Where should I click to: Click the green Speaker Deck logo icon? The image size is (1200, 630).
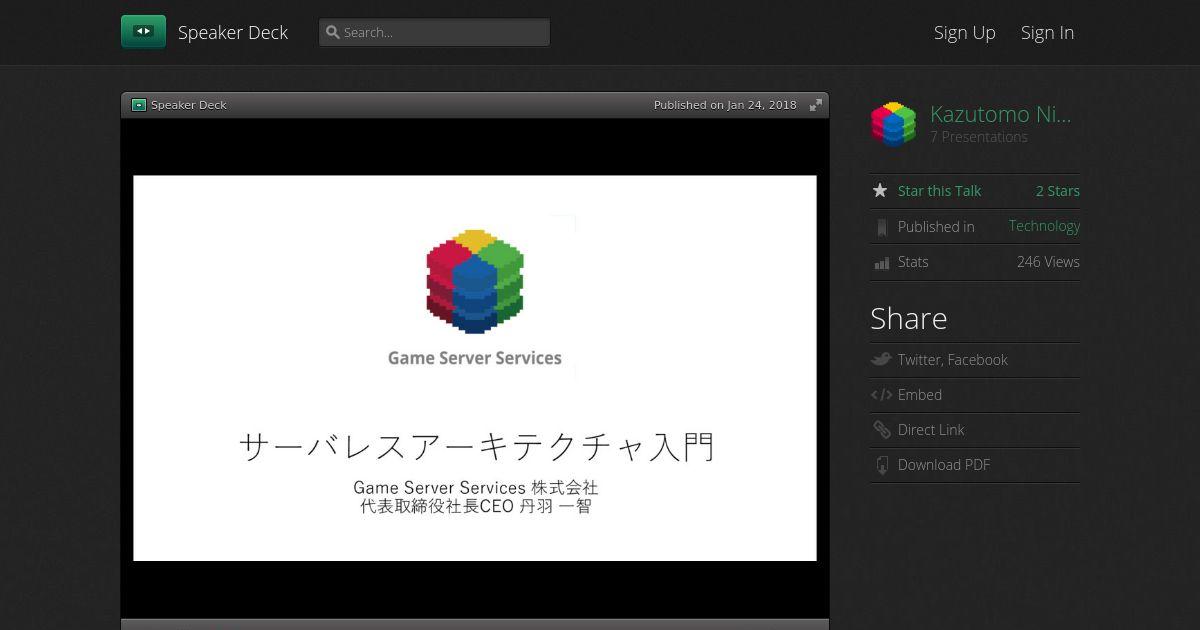click(x=143, y=32)
